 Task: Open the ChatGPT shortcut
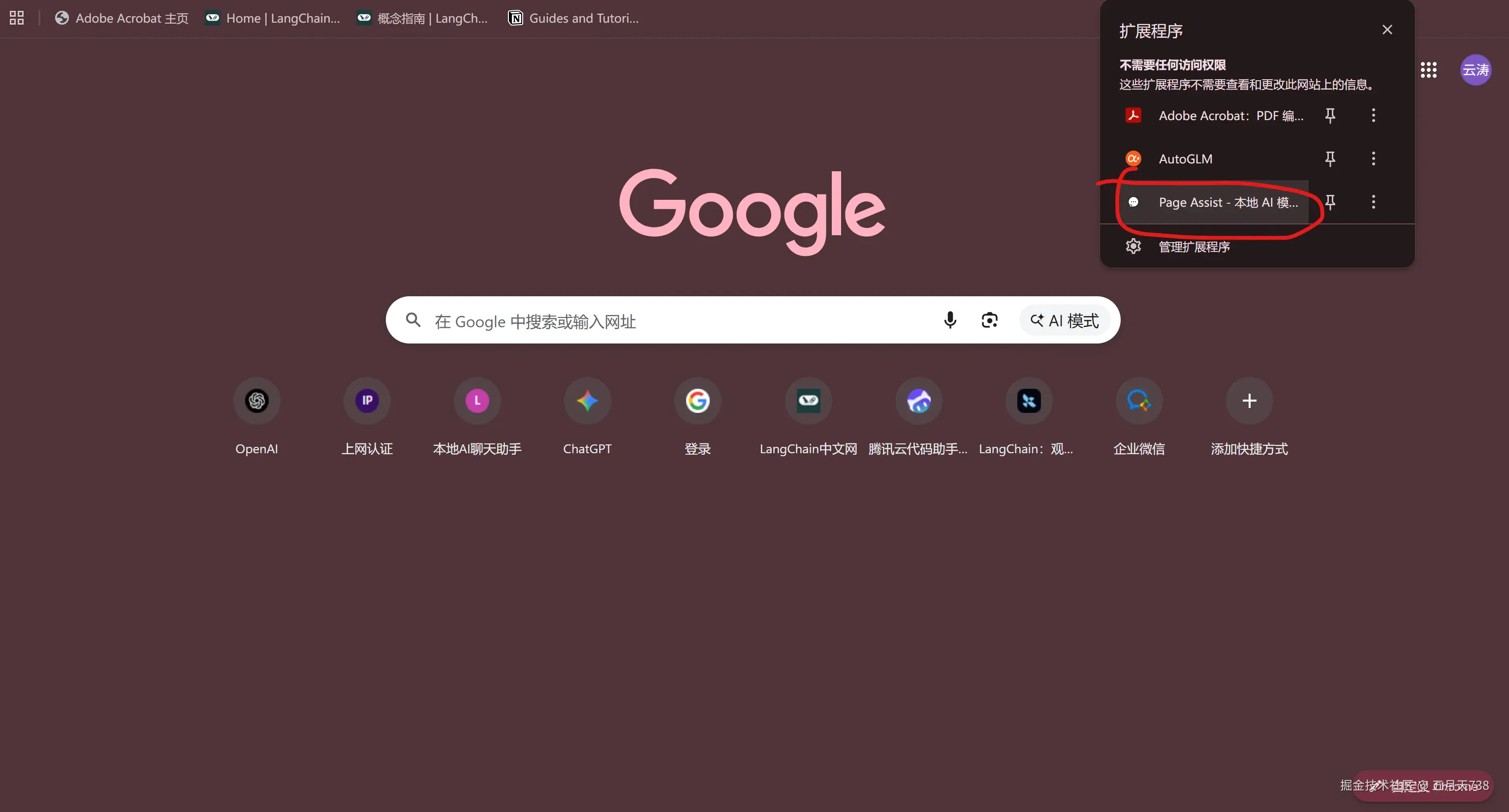click(x=587, y=401)
